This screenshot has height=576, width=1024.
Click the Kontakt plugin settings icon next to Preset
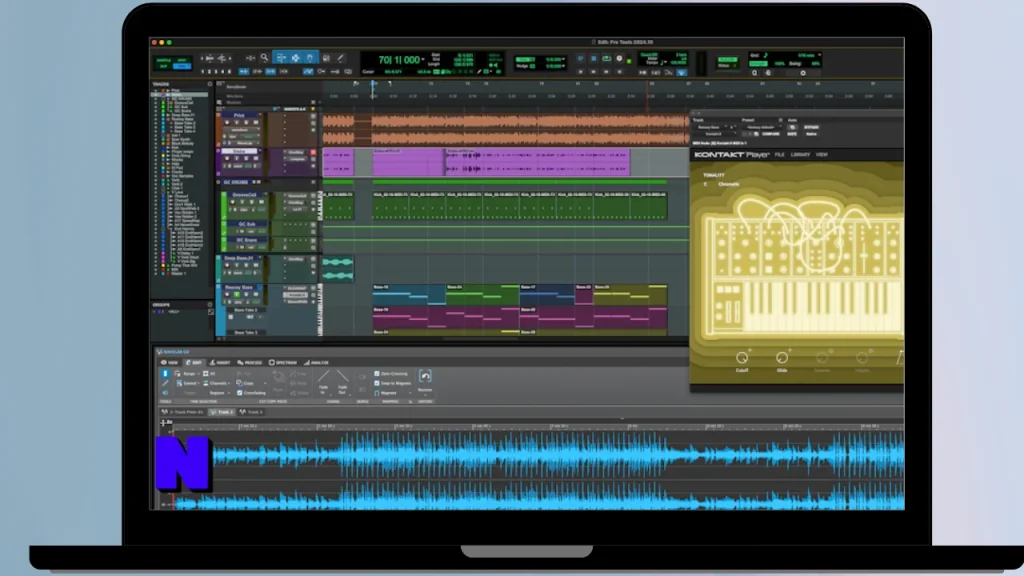coord(780,120)
